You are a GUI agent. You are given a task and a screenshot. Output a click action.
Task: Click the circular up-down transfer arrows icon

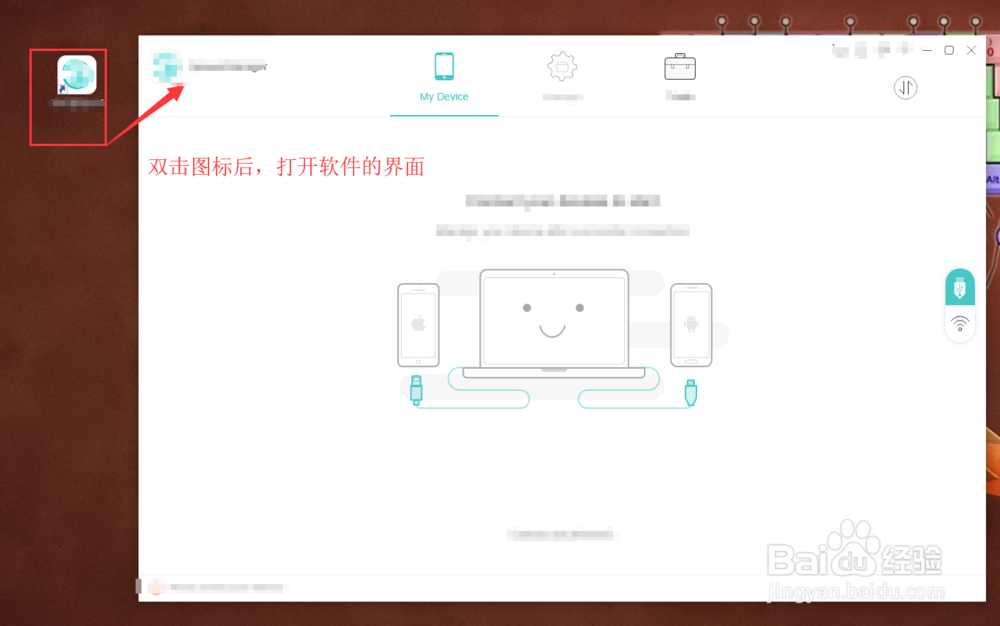coord(905,88)
